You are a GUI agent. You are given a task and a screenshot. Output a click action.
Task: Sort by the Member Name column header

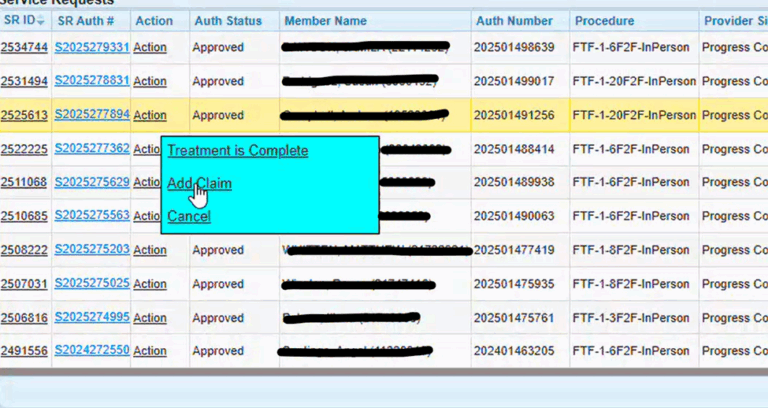click(325, 21)
